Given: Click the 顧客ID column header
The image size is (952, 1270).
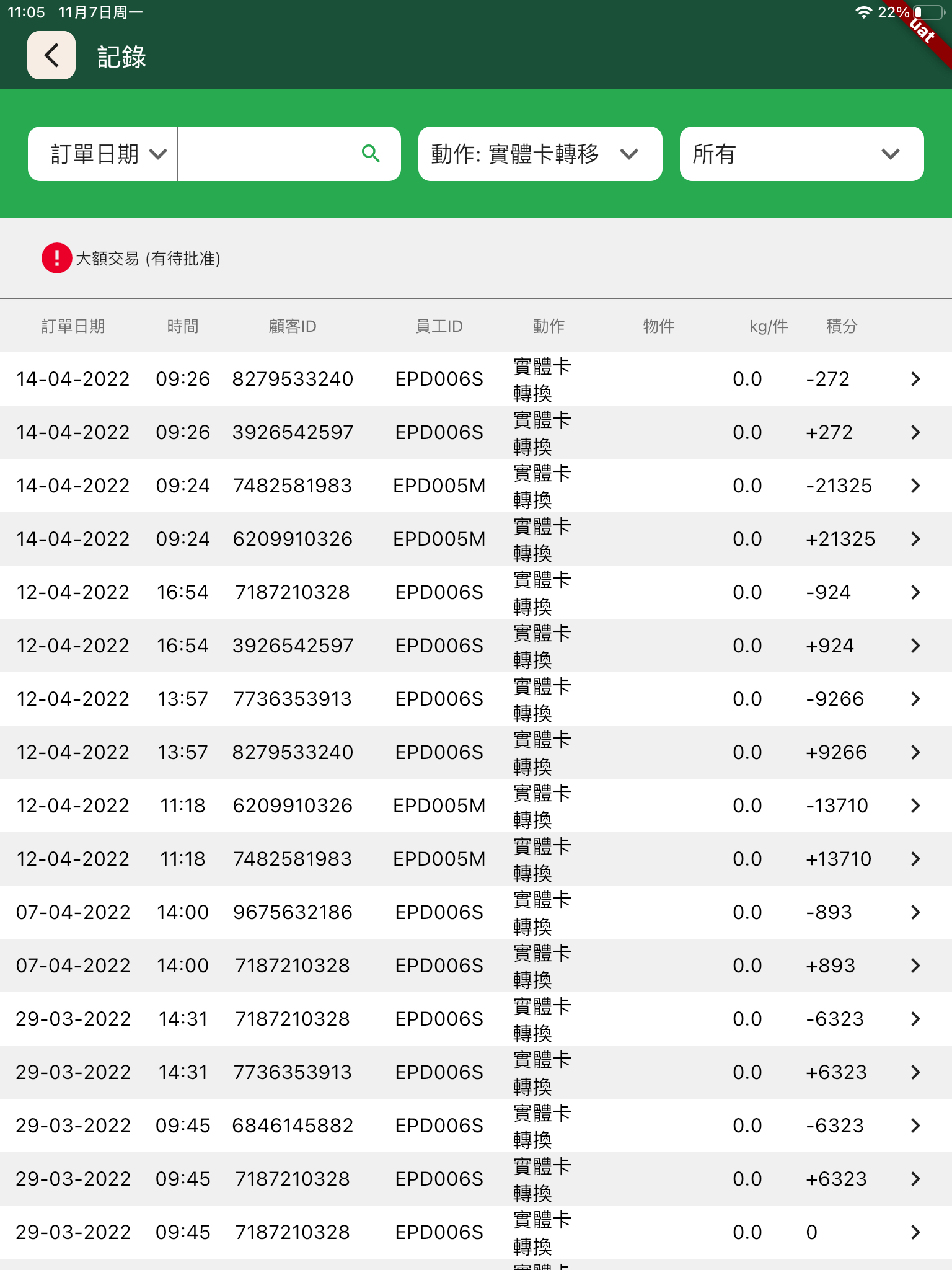Looking at the screenshot, I should pos(293,326).
